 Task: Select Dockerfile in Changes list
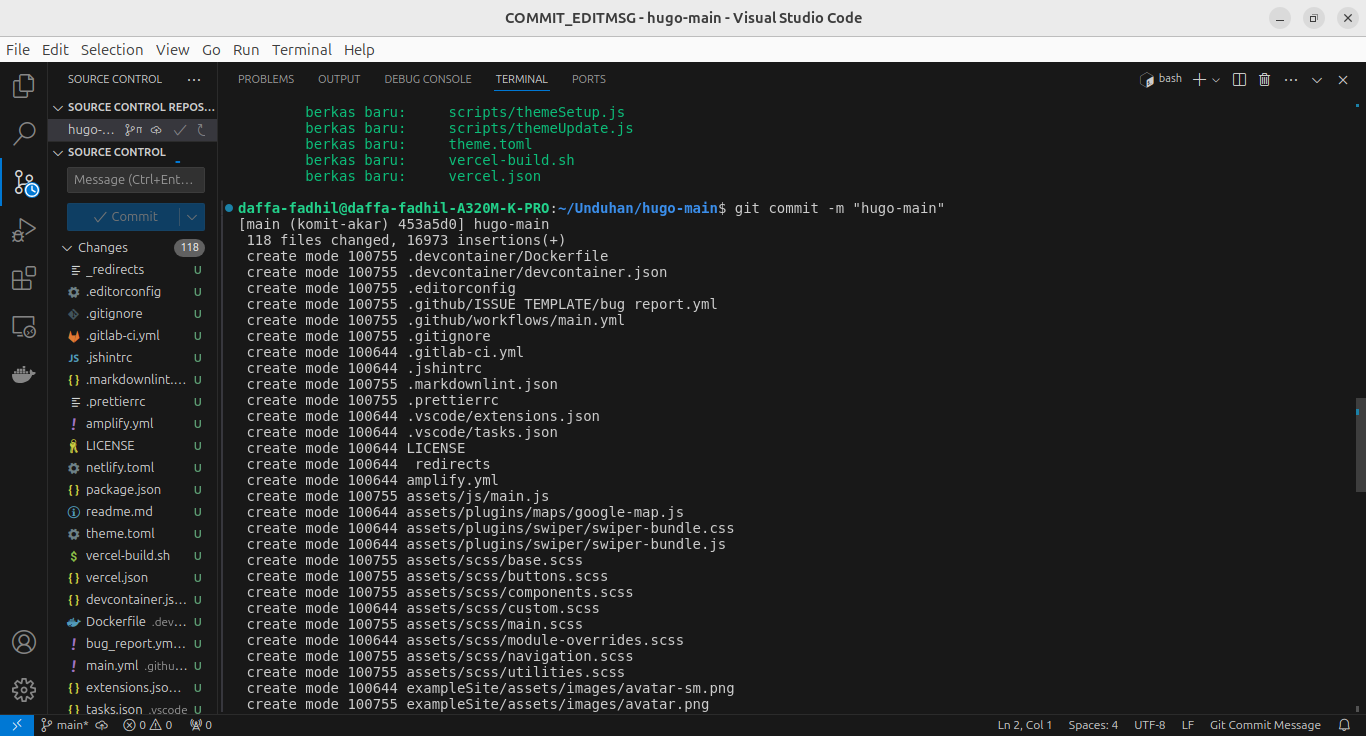coord(133,621)
